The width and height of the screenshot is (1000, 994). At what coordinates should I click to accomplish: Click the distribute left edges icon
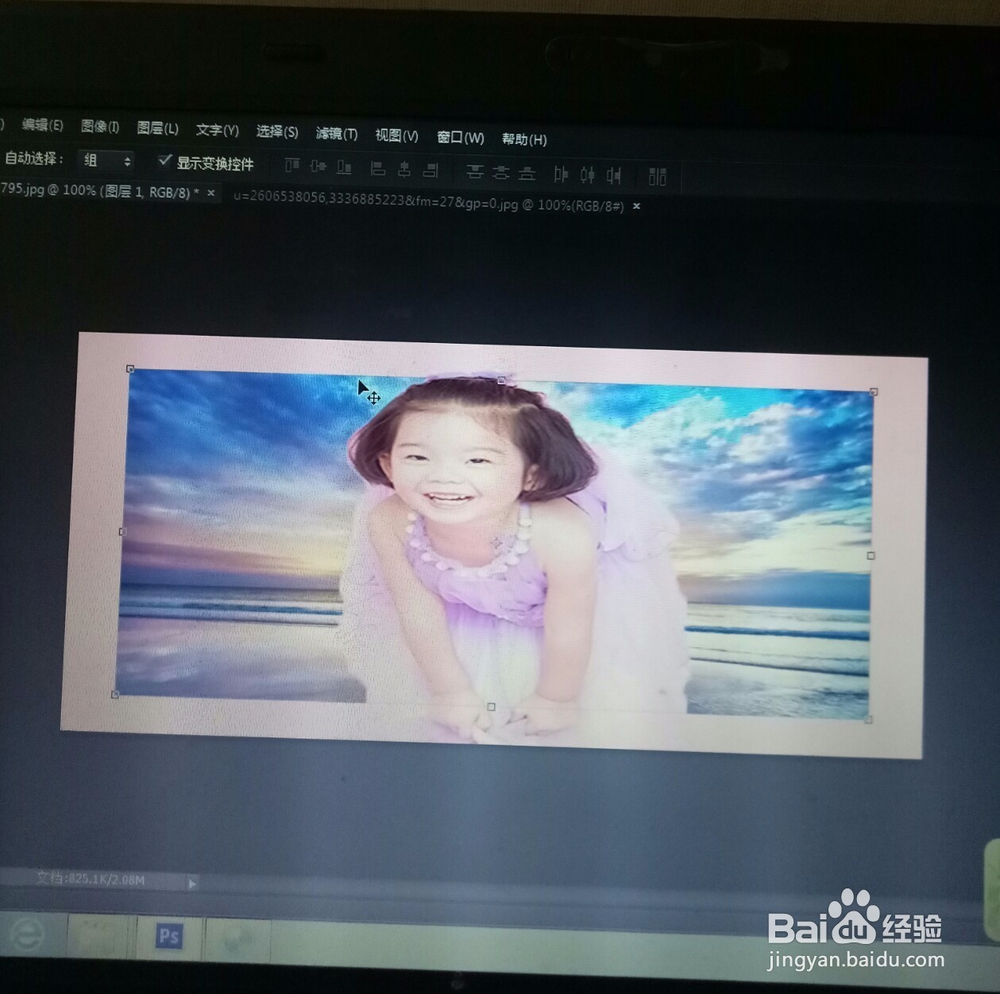coord(560,172)
